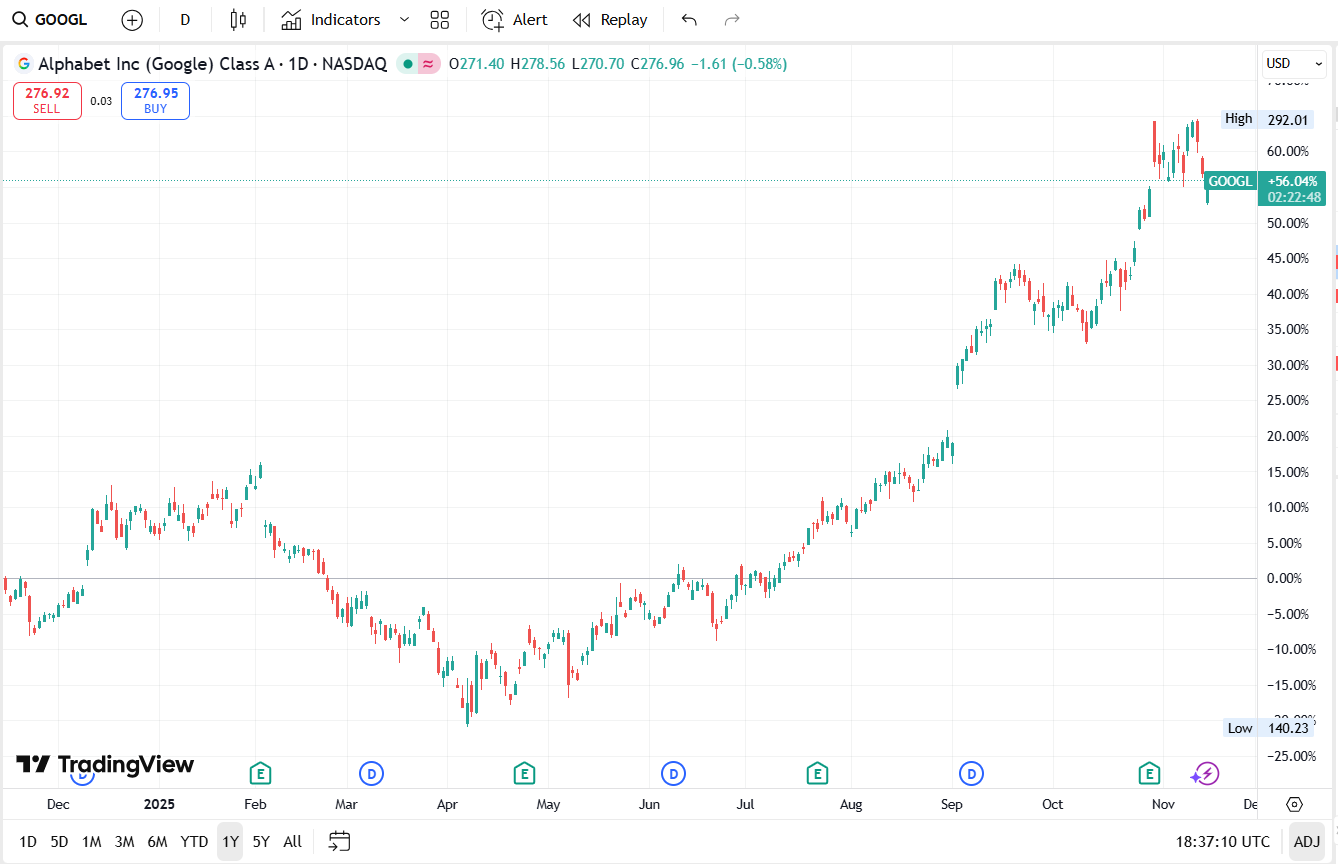Open timezone menu at 18:37:10 UTC
The width and height of the screenshot is (1338, 864).
[x=1223, y=842]
